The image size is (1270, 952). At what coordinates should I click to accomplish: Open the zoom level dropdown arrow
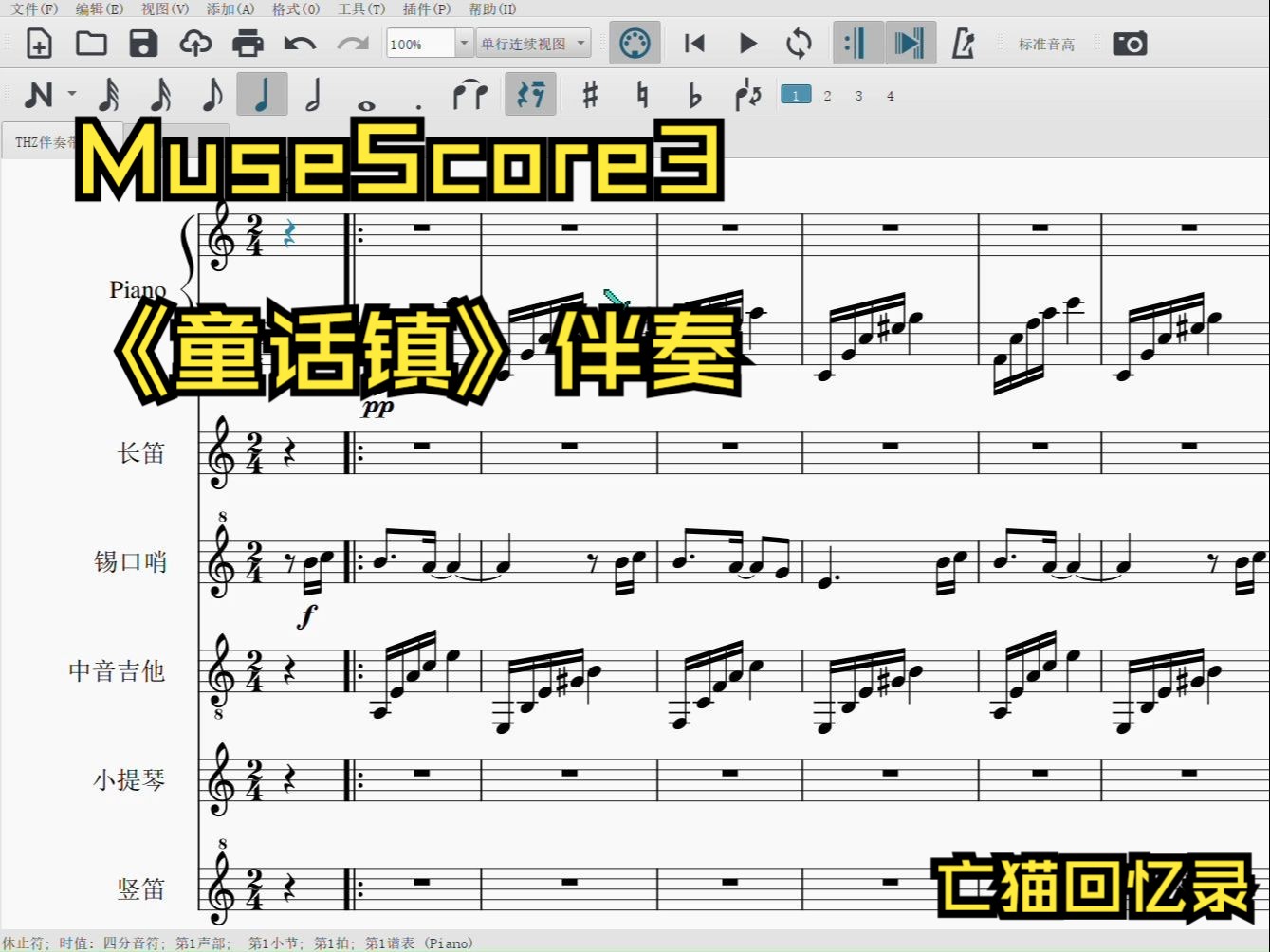(x=464, y=44)
